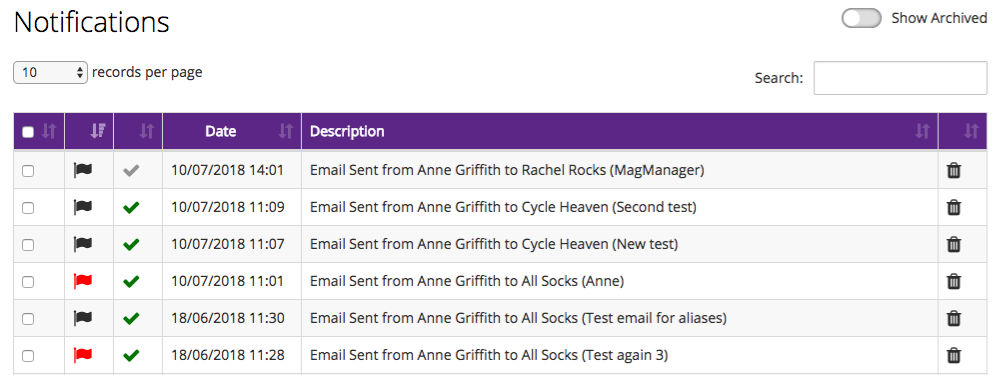This screenshot has height=375, width=1001.
Task: Sort by the flag column header
Action: [98, 132]
